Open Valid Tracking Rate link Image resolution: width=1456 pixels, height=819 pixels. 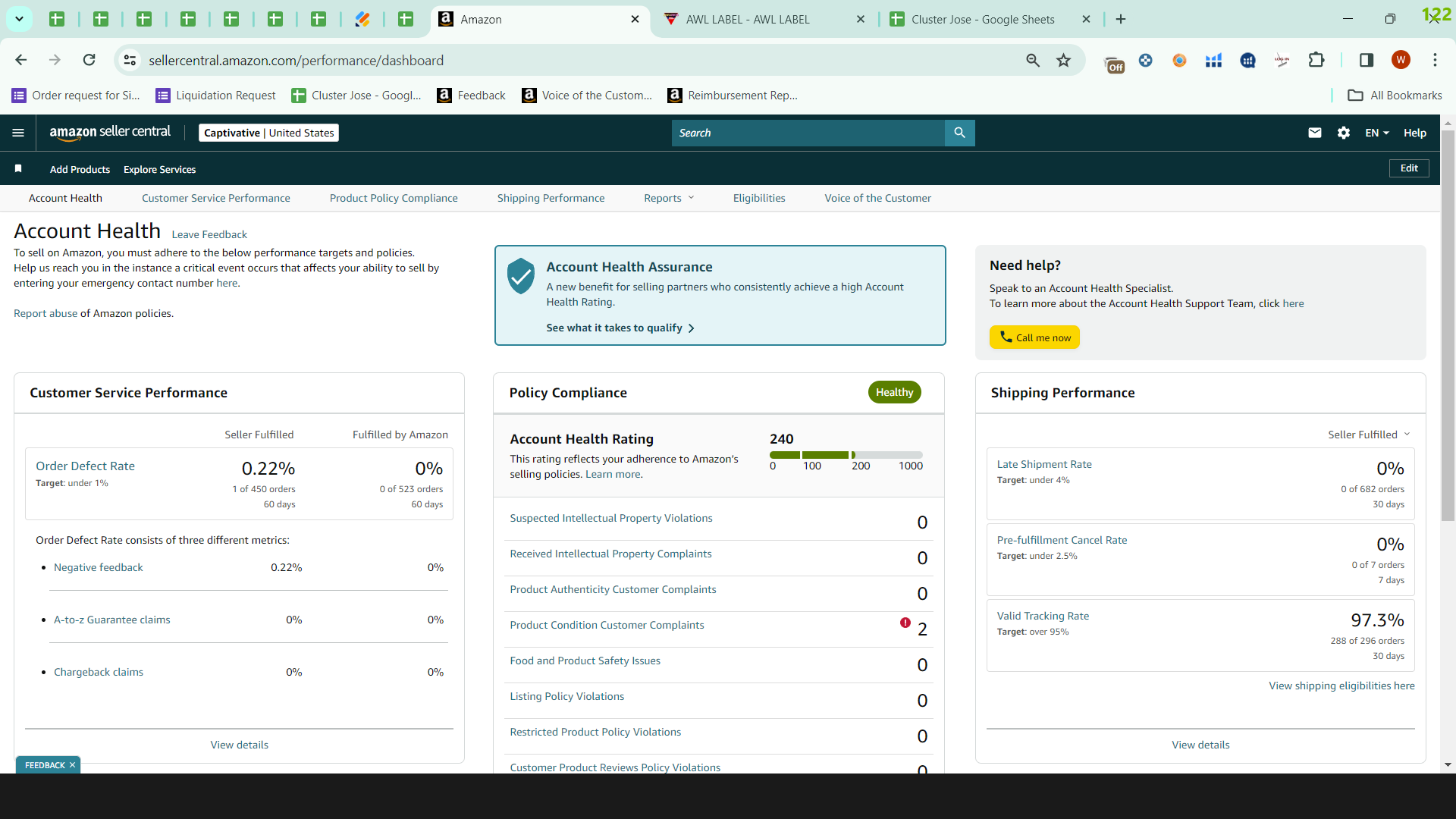pos(1043,616)
